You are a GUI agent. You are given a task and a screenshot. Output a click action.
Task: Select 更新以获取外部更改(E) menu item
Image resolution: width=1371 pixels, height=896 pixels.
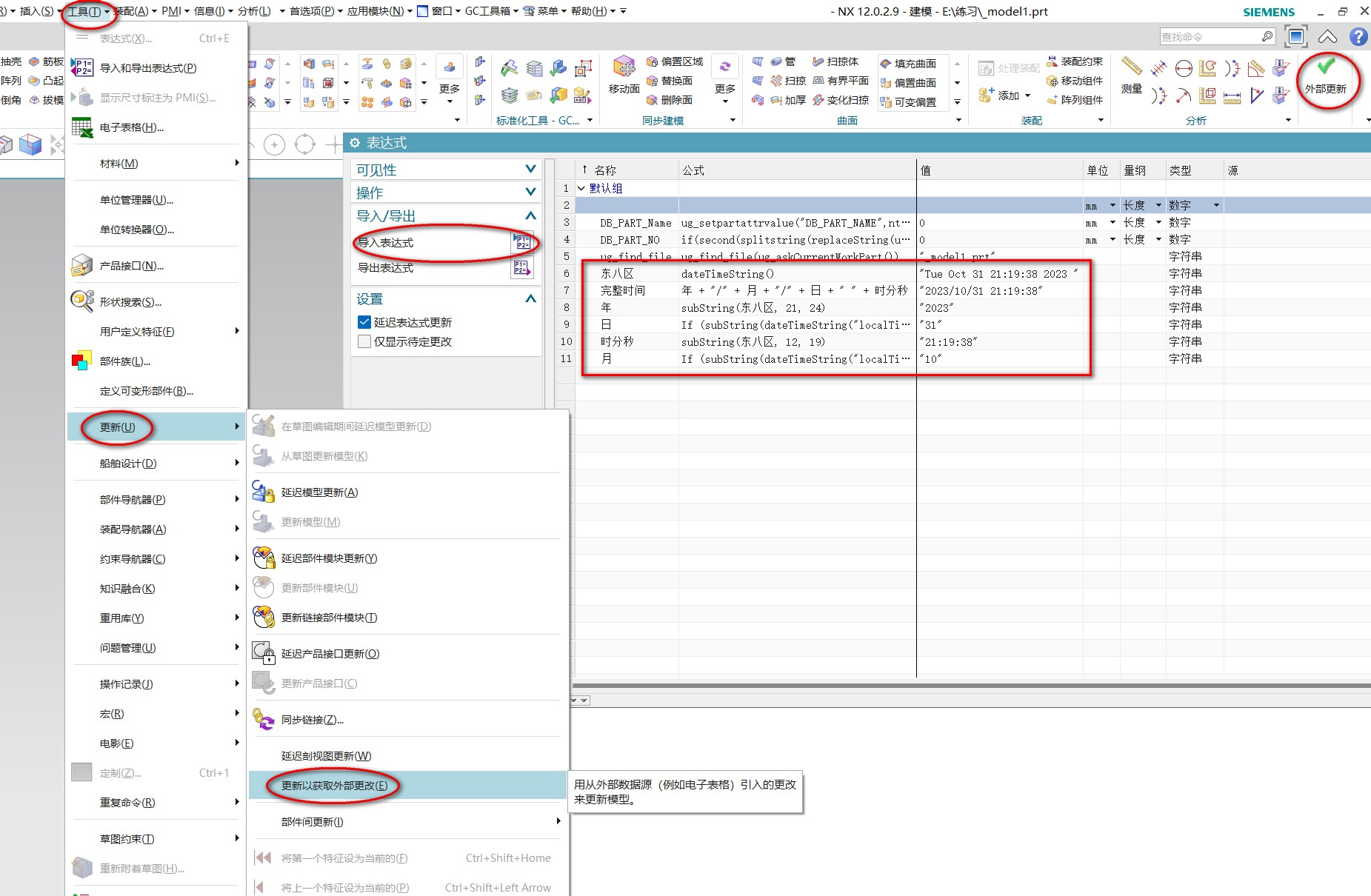point(407,786)
